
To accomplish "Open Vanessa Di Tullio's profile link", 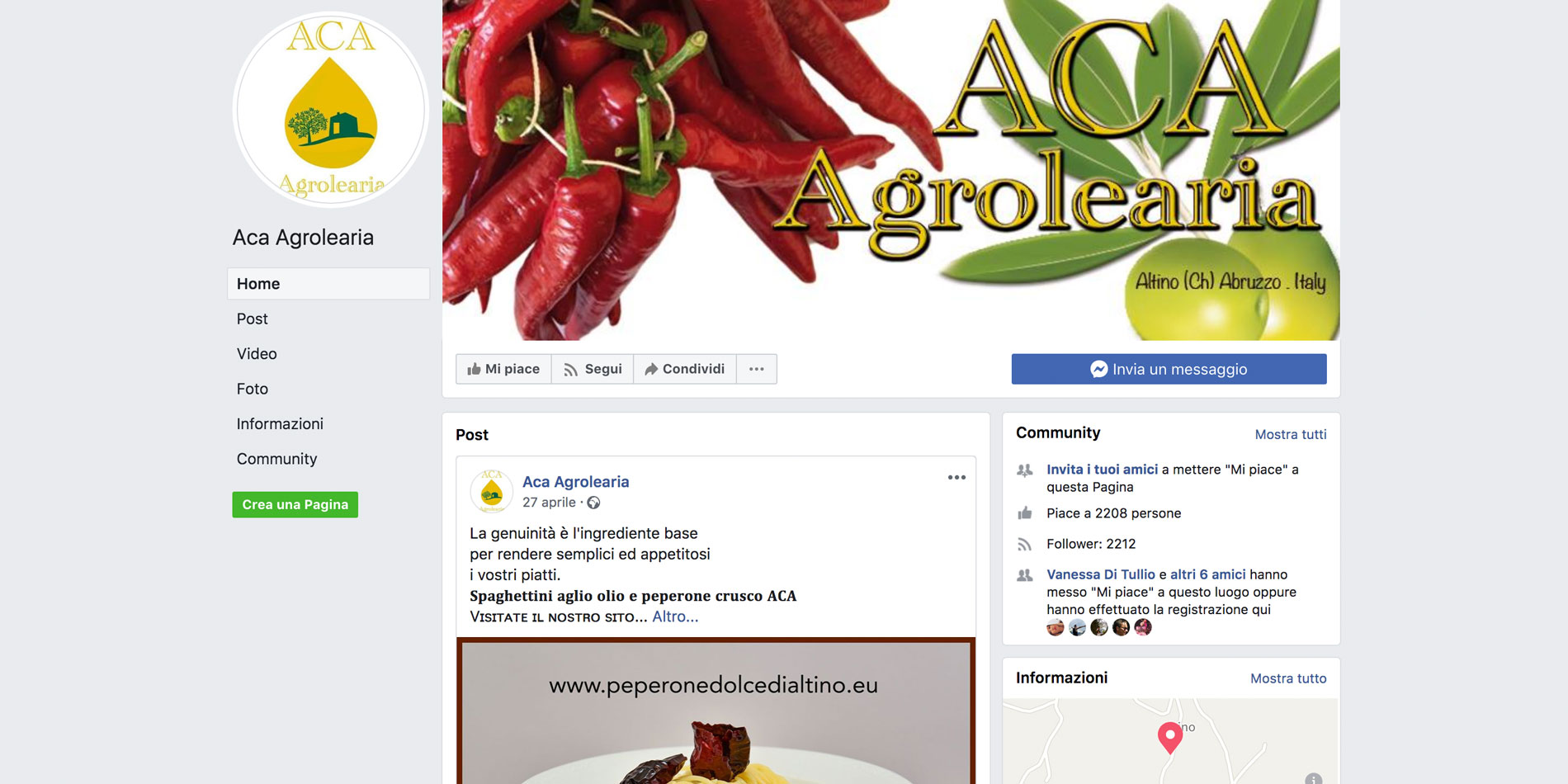I will pyautogui.click(x=1101, y=574).
